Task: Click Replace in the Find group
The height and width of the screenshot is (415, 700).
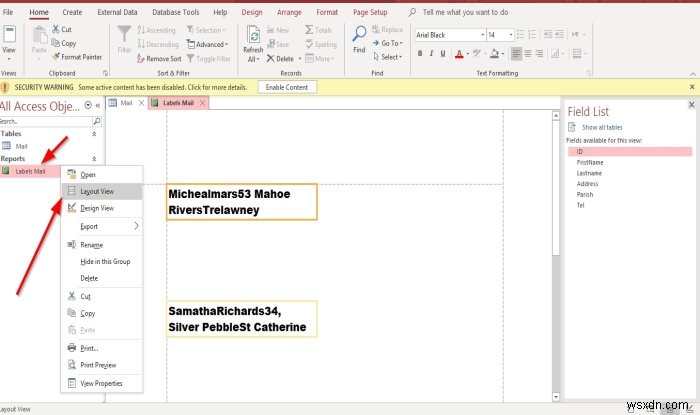Action: (x=387, y=29)
